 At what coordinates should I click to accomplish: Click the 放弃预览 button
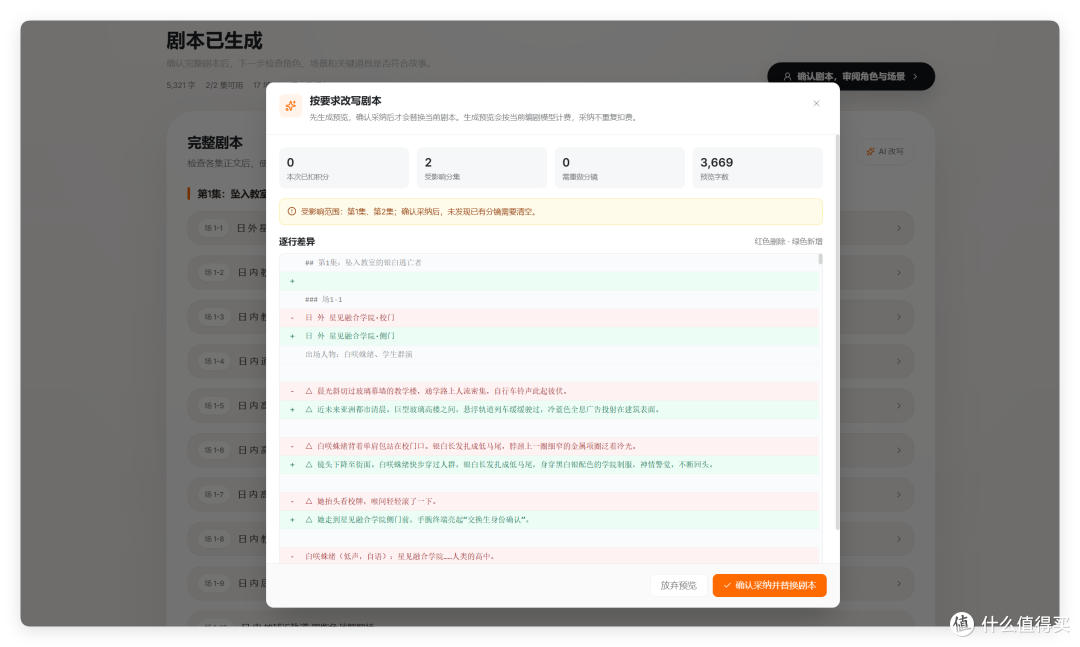(678, 585)
